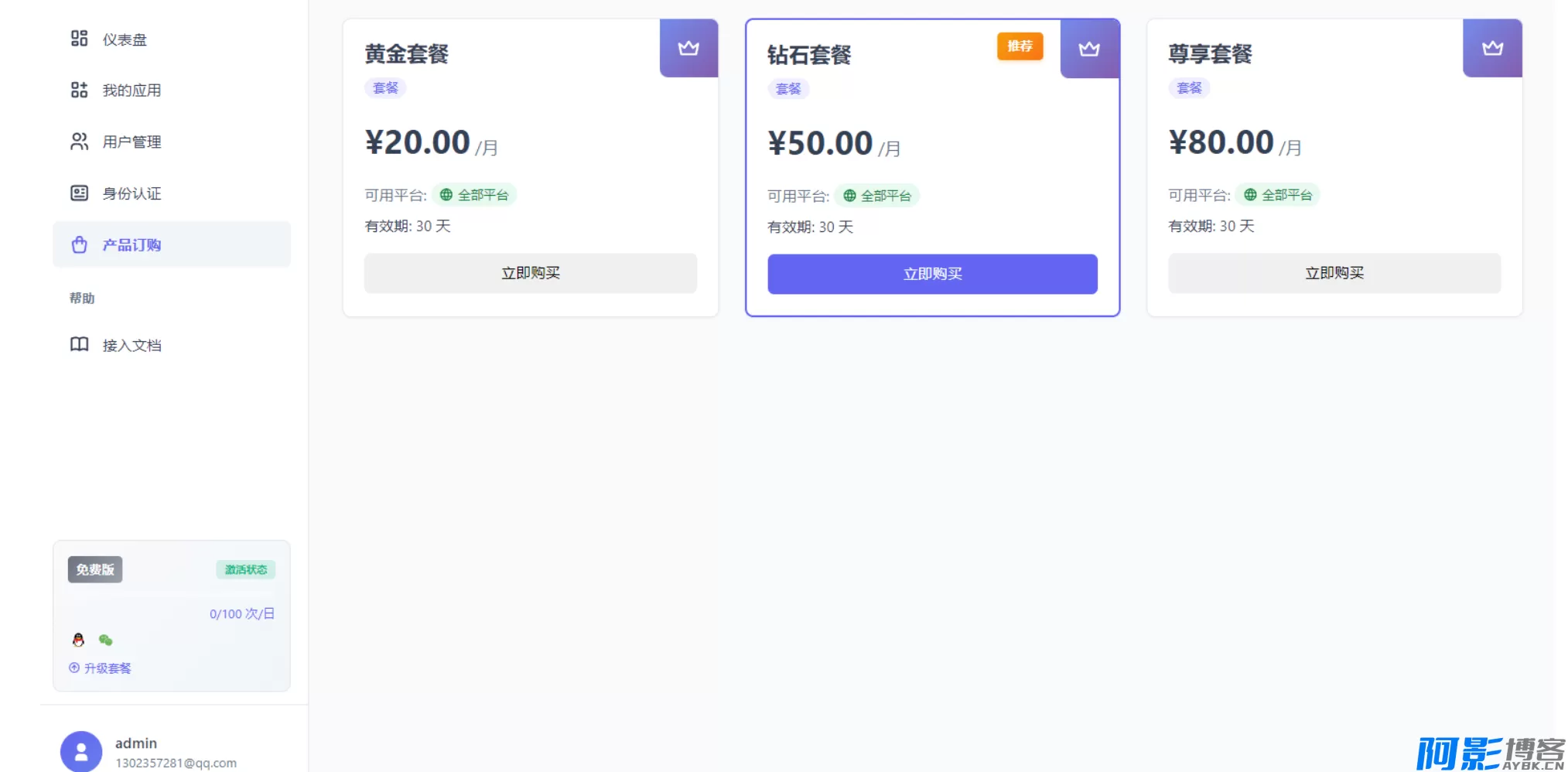Click the User Management people icon
The height and width of the screenshot is (772, 1568).
coord(79,142)
